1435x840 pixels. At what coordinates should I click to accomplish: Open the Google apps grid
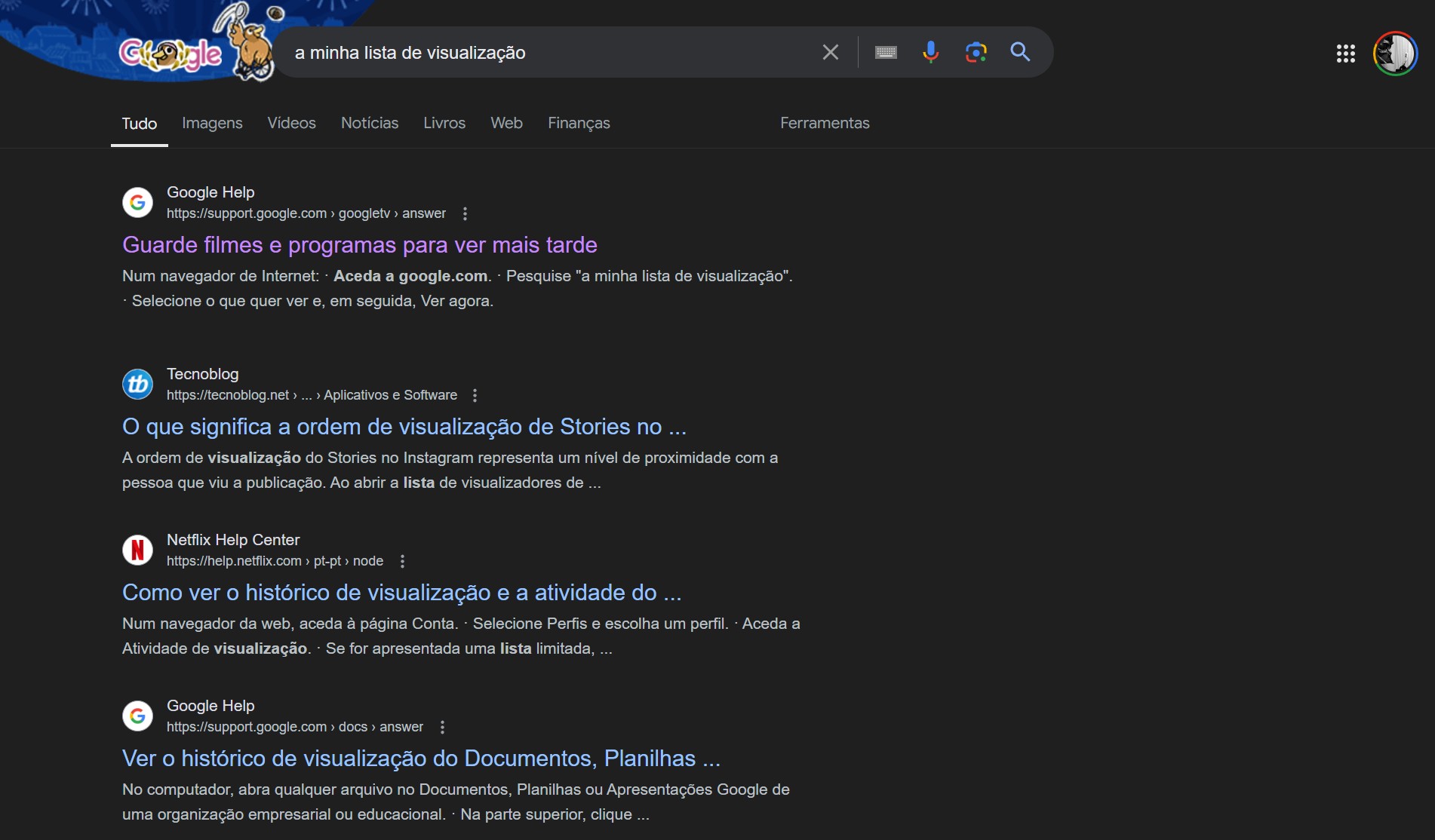1345,54
